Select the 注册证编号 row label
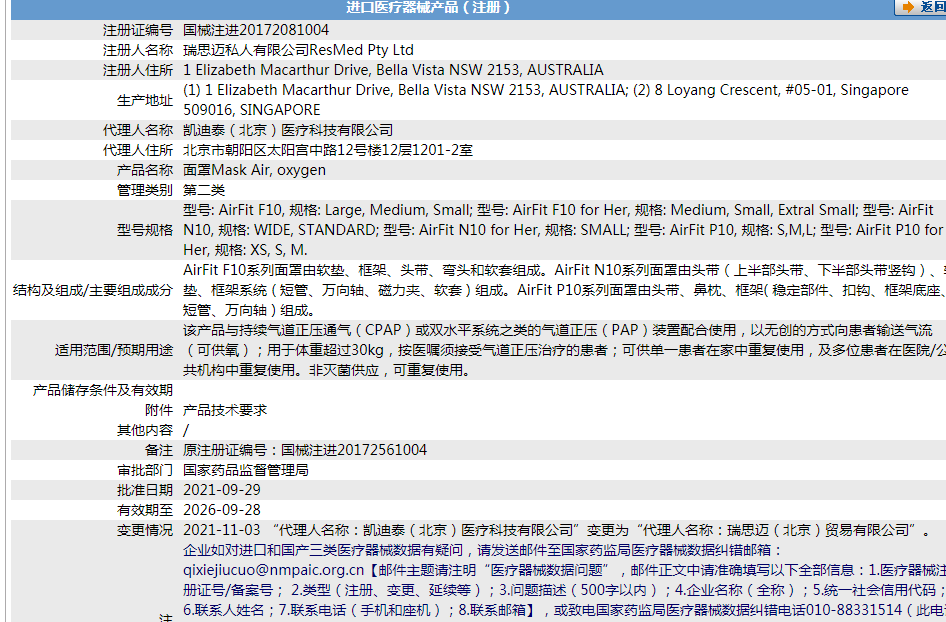Viewport: 946px width, 622px height. pos(138,30)
